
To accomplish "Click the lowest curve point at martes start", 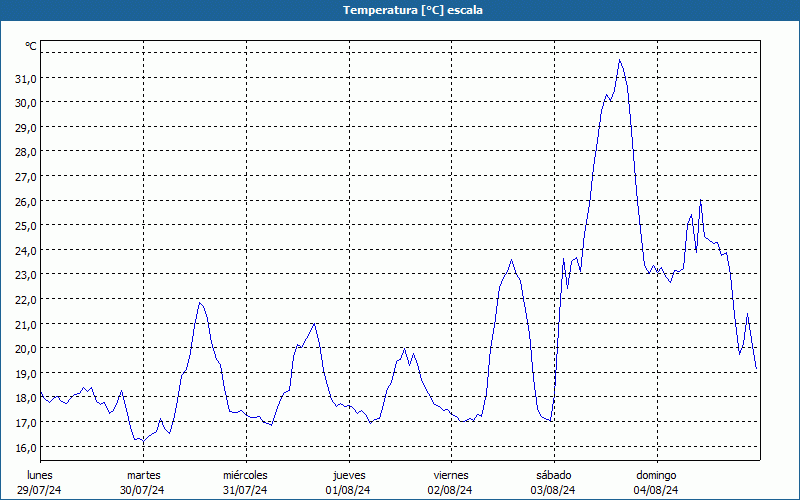I will [143, 441].
